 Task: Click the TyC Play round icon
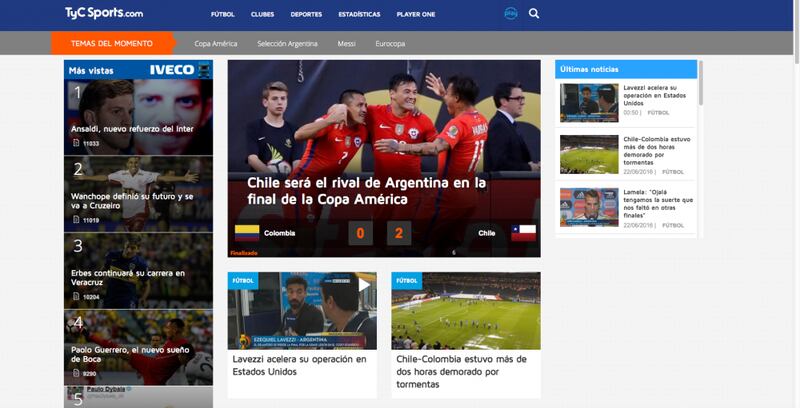[x=511, y=14]
